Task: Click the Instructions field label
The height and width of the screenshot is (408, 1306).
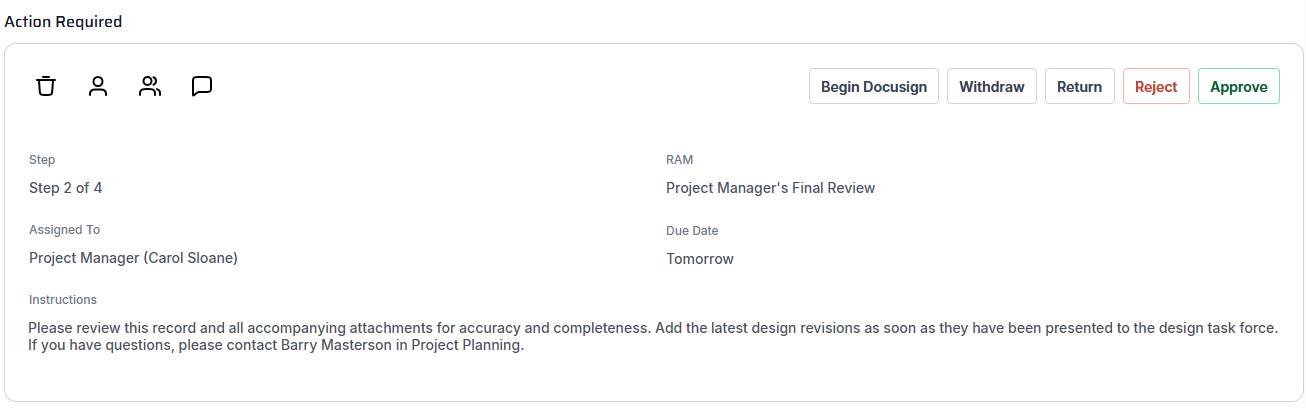Action: [x=63, y=300]
